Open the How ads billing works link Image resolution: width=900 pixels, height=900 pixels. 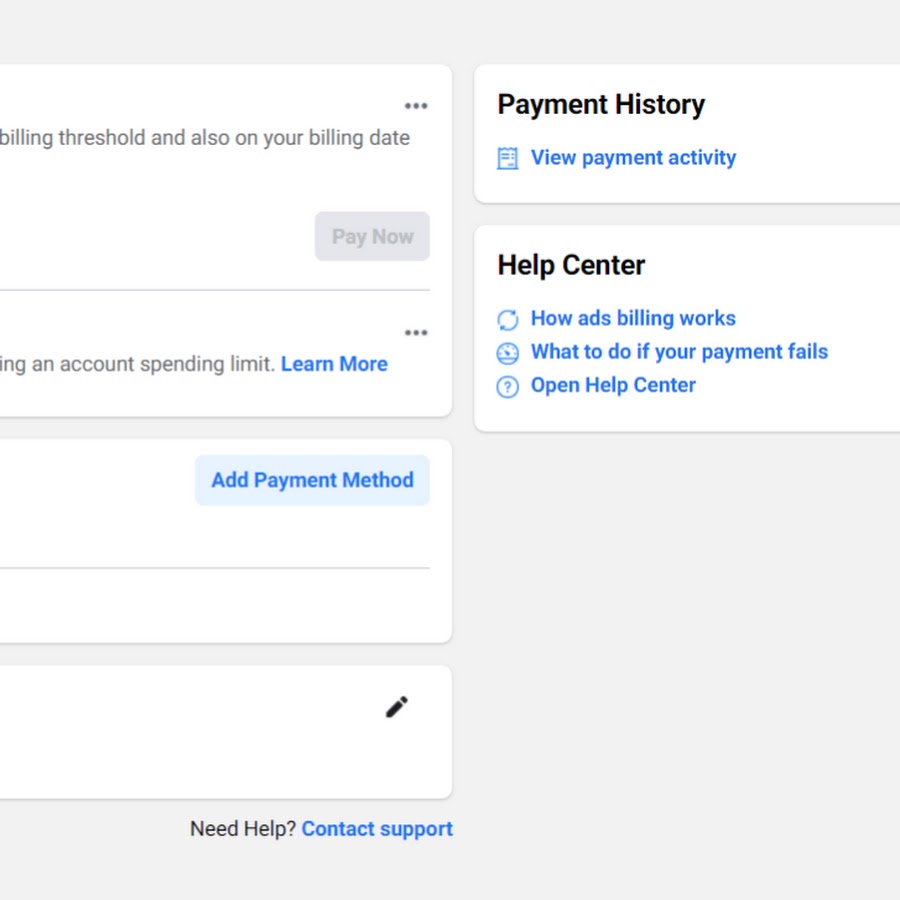point(633,318)
